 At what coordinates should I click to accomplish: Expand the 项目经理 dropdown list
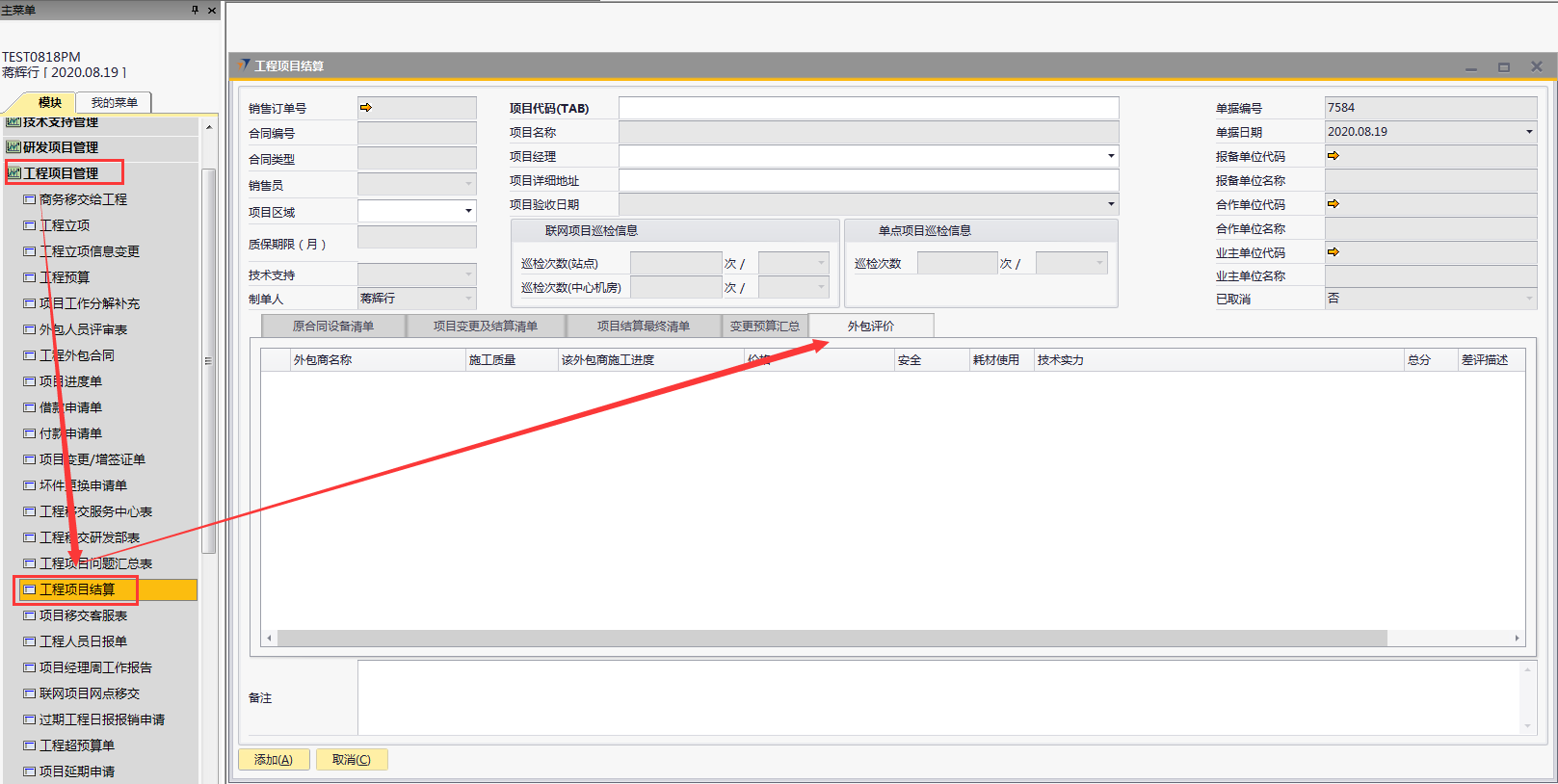1111,156
